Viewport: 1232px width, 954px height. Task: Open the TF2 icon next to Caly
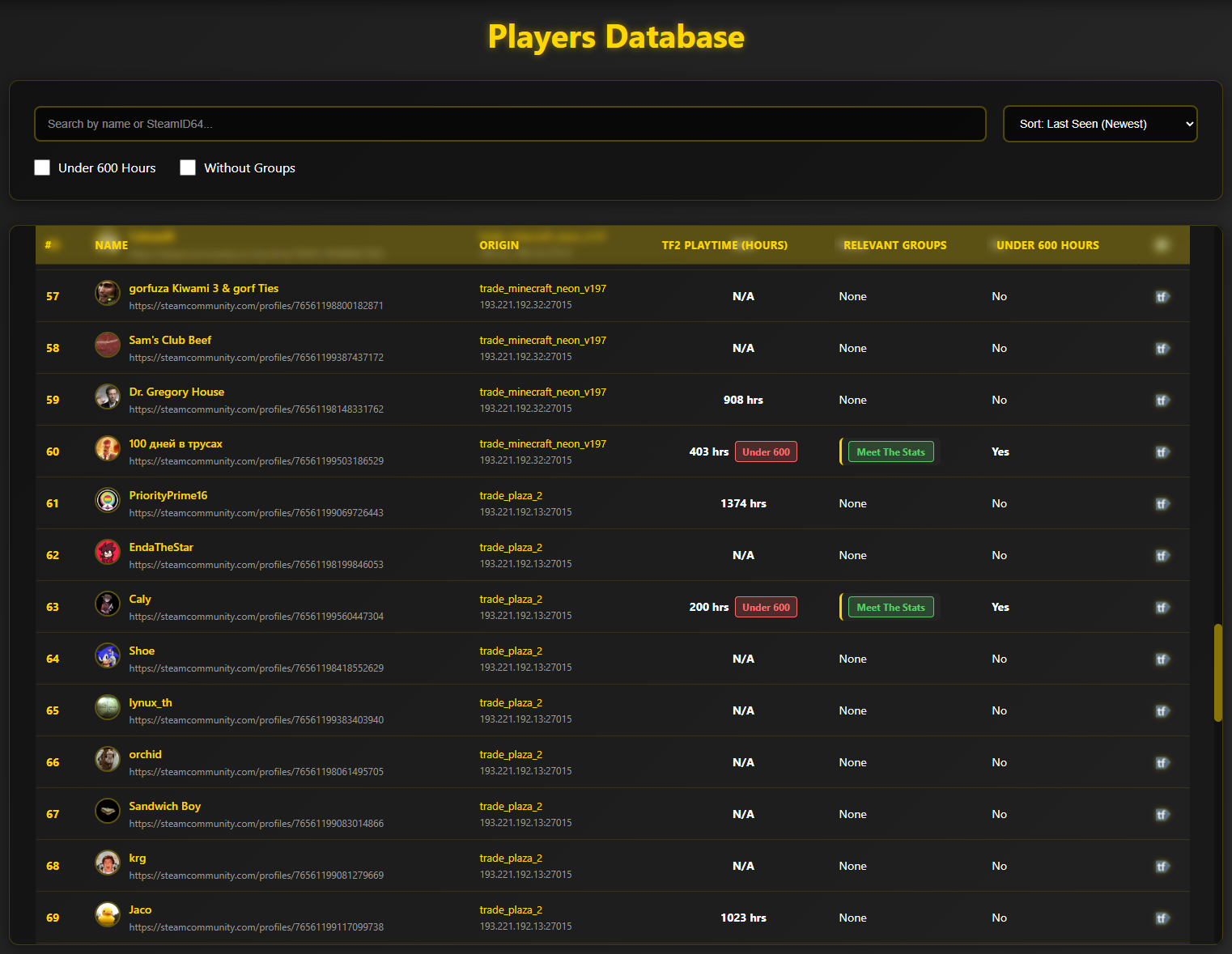click(1162, 607)
